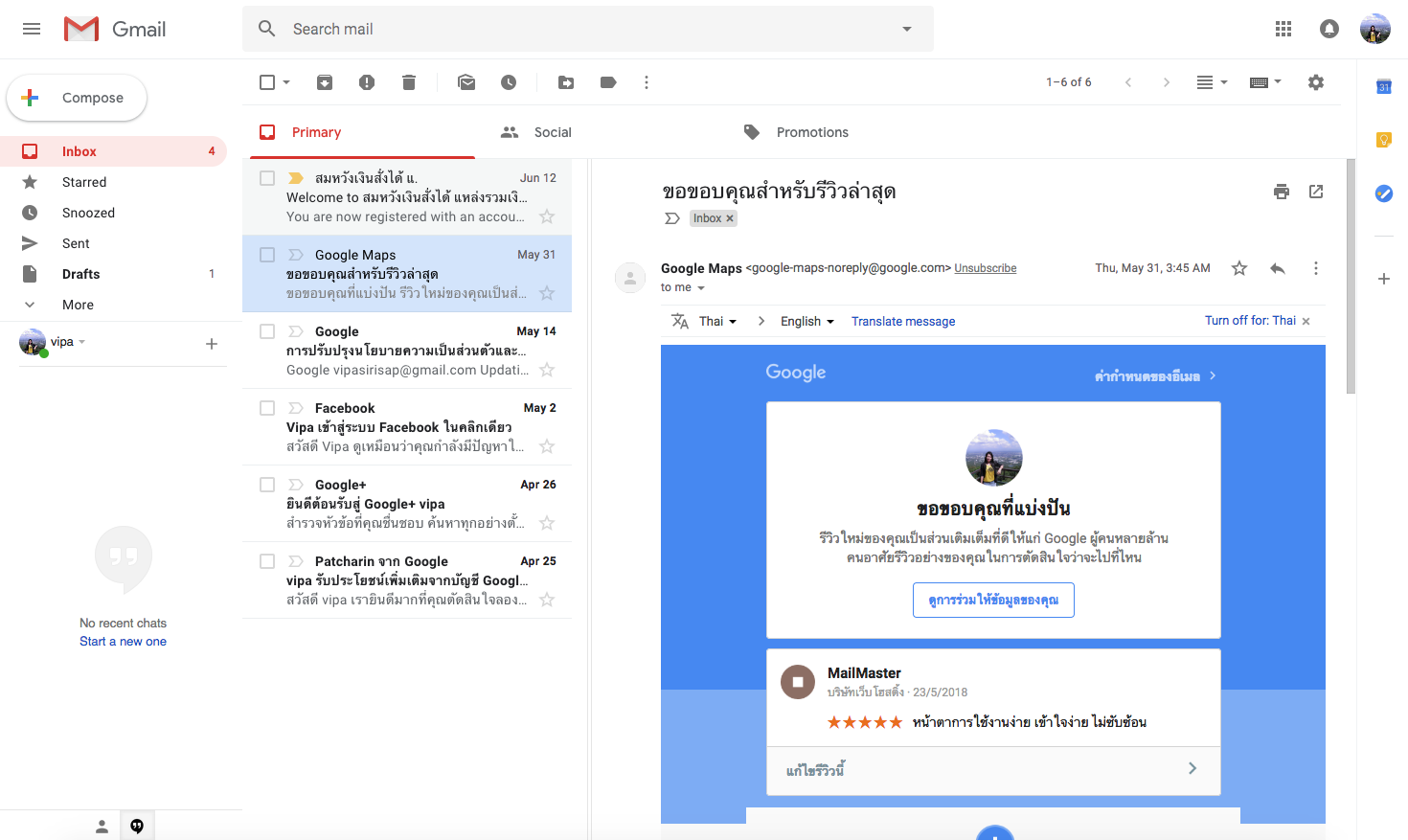Open Google Tasks side panel icon
The width and height of the screenshot is (1408, 840).
coord(1384,193)
